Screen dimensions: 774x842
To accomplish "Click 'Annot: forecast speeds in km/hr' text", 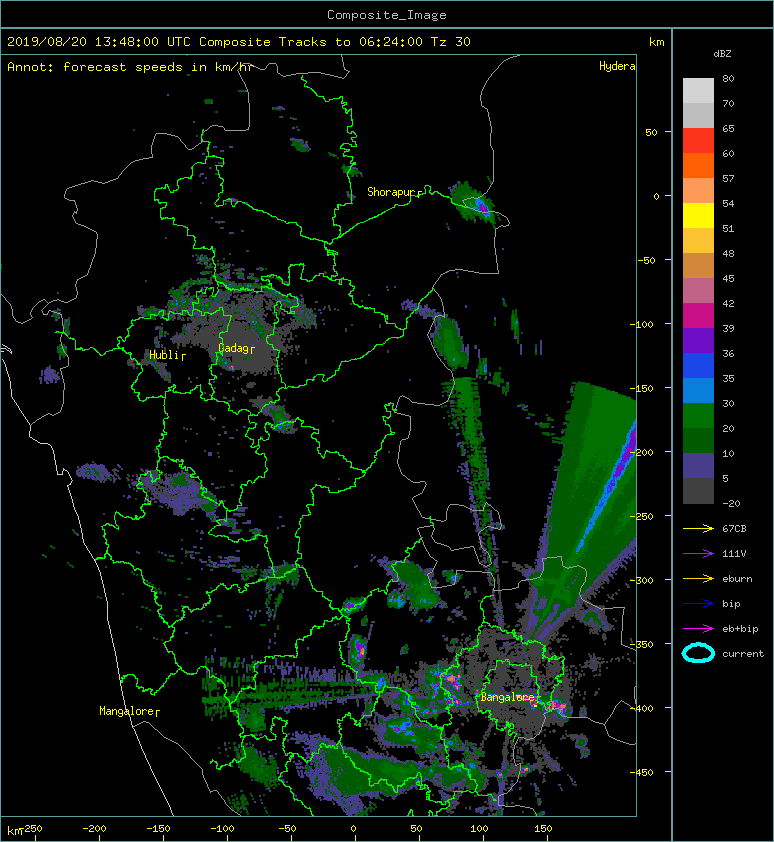I will pyautogui.click(x=130, y=67).
